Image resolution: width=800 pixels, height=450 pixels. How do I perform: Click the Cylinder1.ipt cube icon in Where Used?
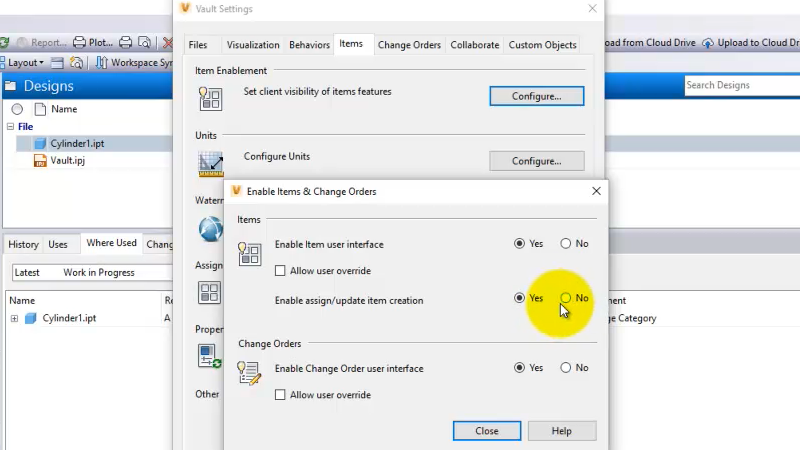(31, 318)
